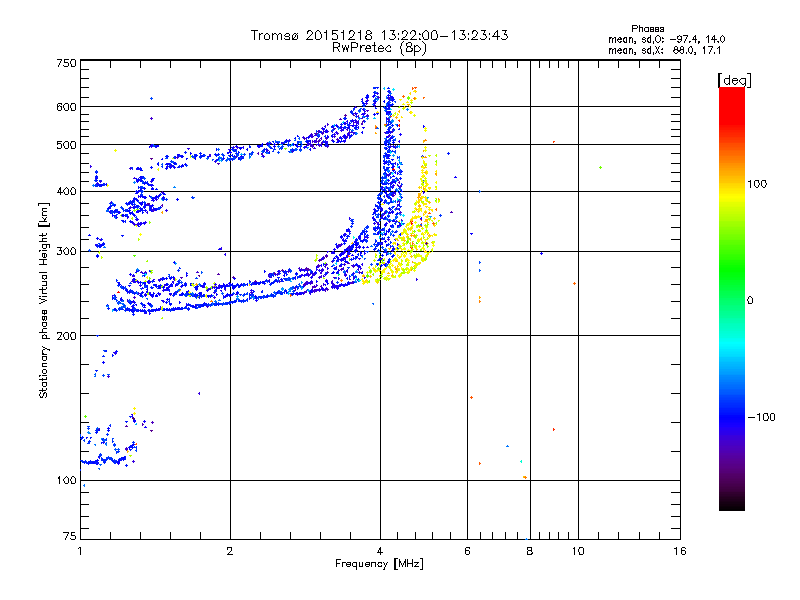Click the '4' x-axis tick label
Viewport: 800px width, 600px height.
coord(380,551)
